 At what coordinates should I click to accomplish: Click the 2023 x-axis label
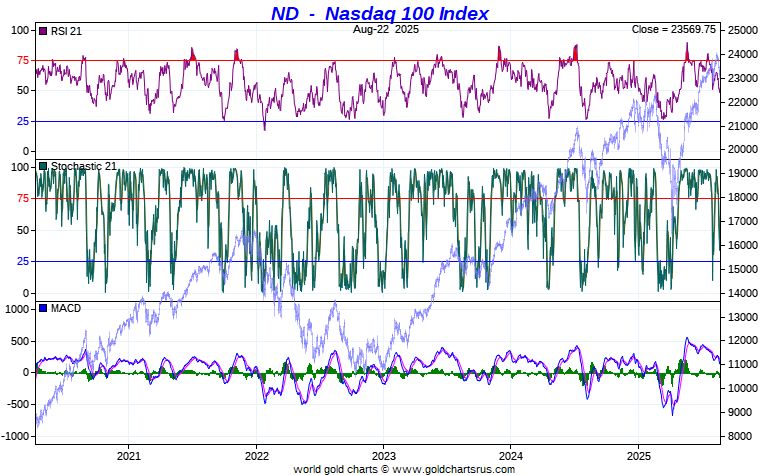(383, 456)
